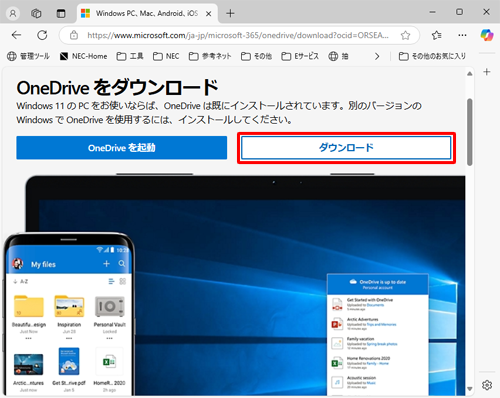Viewport: 500px width, 398px height.
Task: View site information lock icon
Action: [x=74, y=35]
